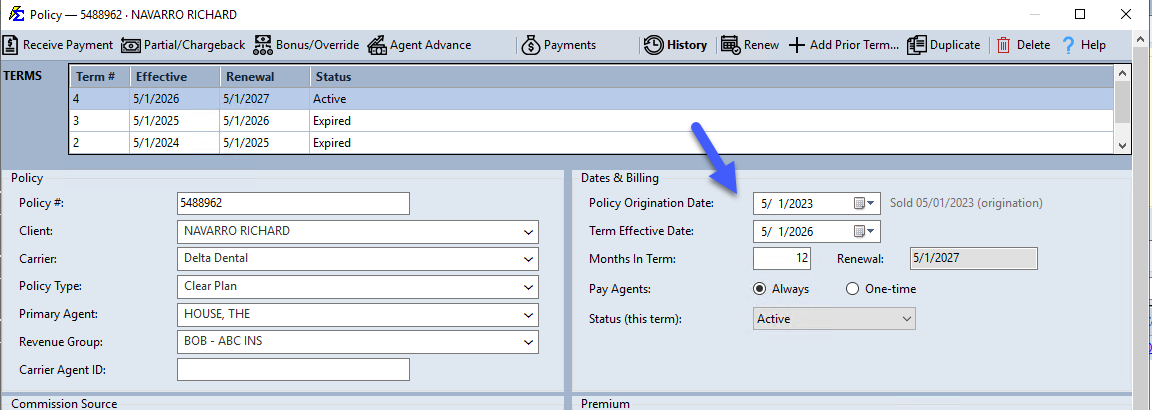Sort terms by Term # column header
The image size is (1152, 410).
pos(100,76)
